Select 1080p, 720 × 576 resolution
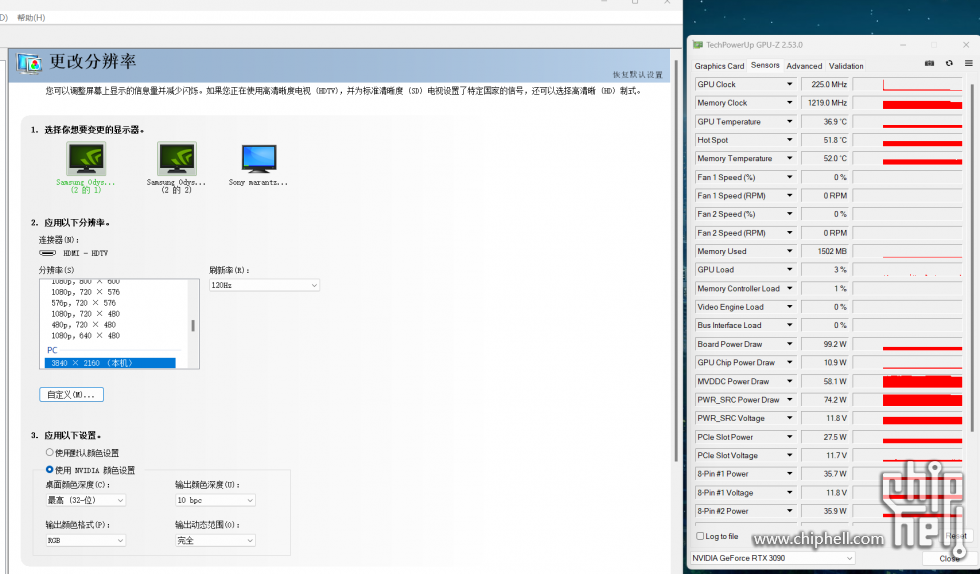The height and width of the screenshot is (574, 980). click(x=86, y=292)
